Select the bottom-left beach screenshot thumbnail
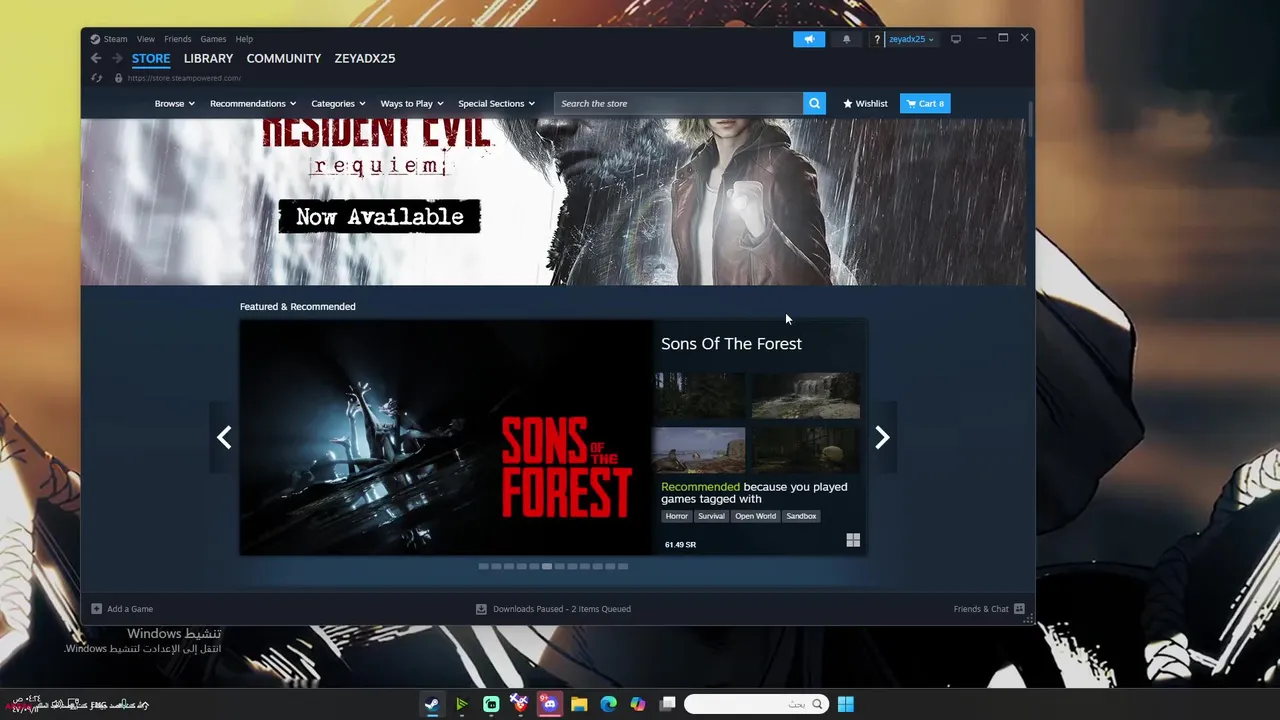Viewport: 1280px width, 720px height. click(x=699, y=450)
